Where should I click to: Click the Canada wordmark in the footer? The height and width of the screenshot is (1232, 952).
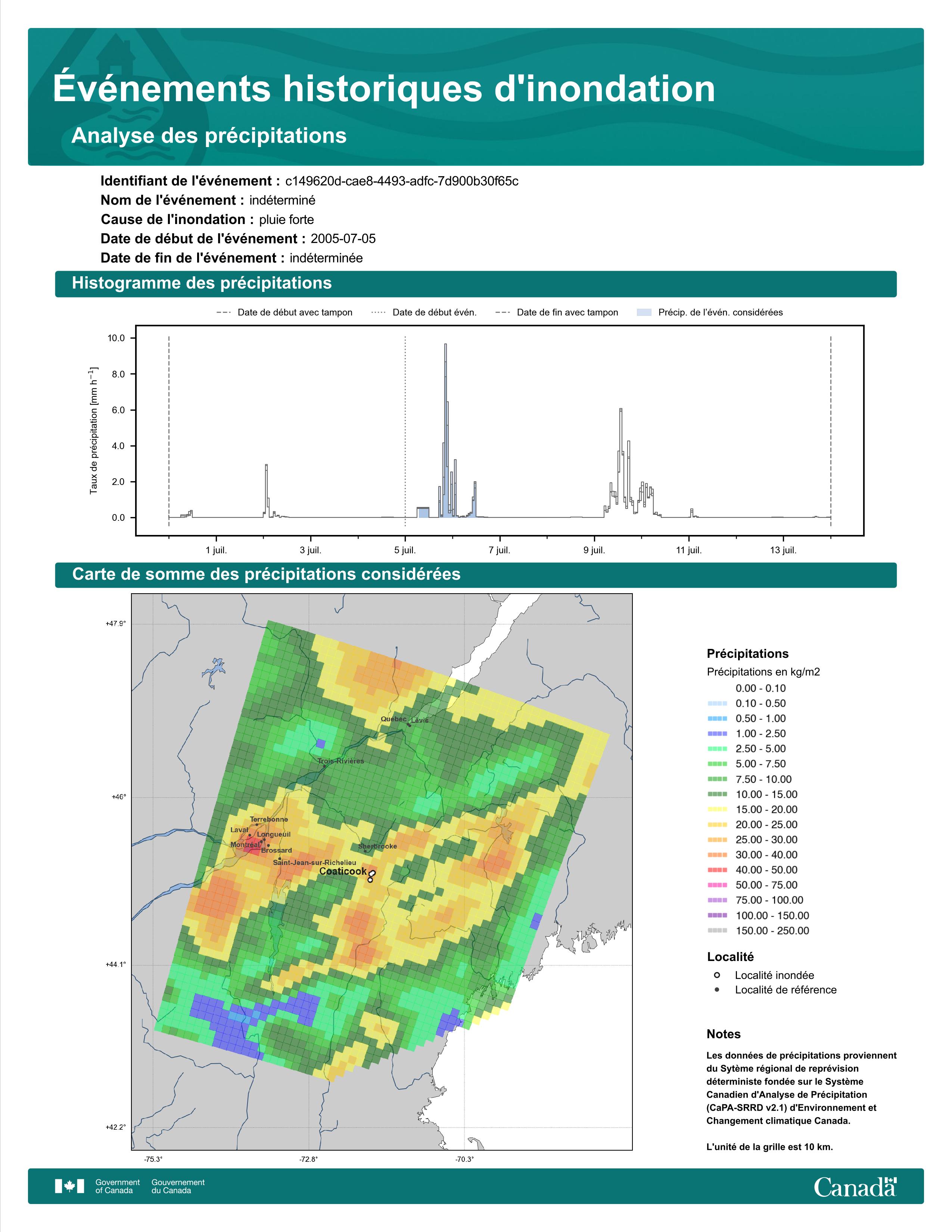[x=855, y=1187]
